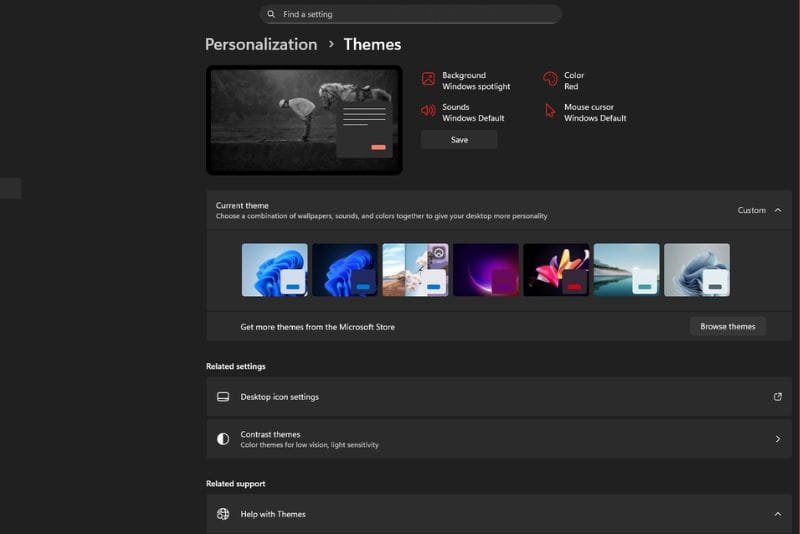Click the Mouse cursor arrow icon
This screenshot has height=534, width=800.
coord(550,111)
